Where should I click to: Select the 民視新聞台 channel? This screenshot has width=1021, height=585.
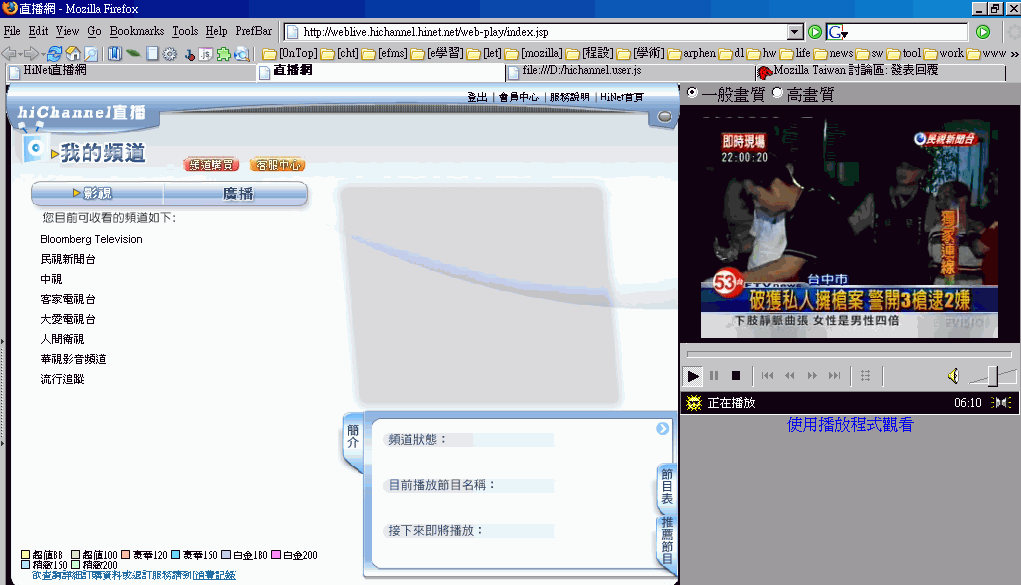[x=68, y=259]
